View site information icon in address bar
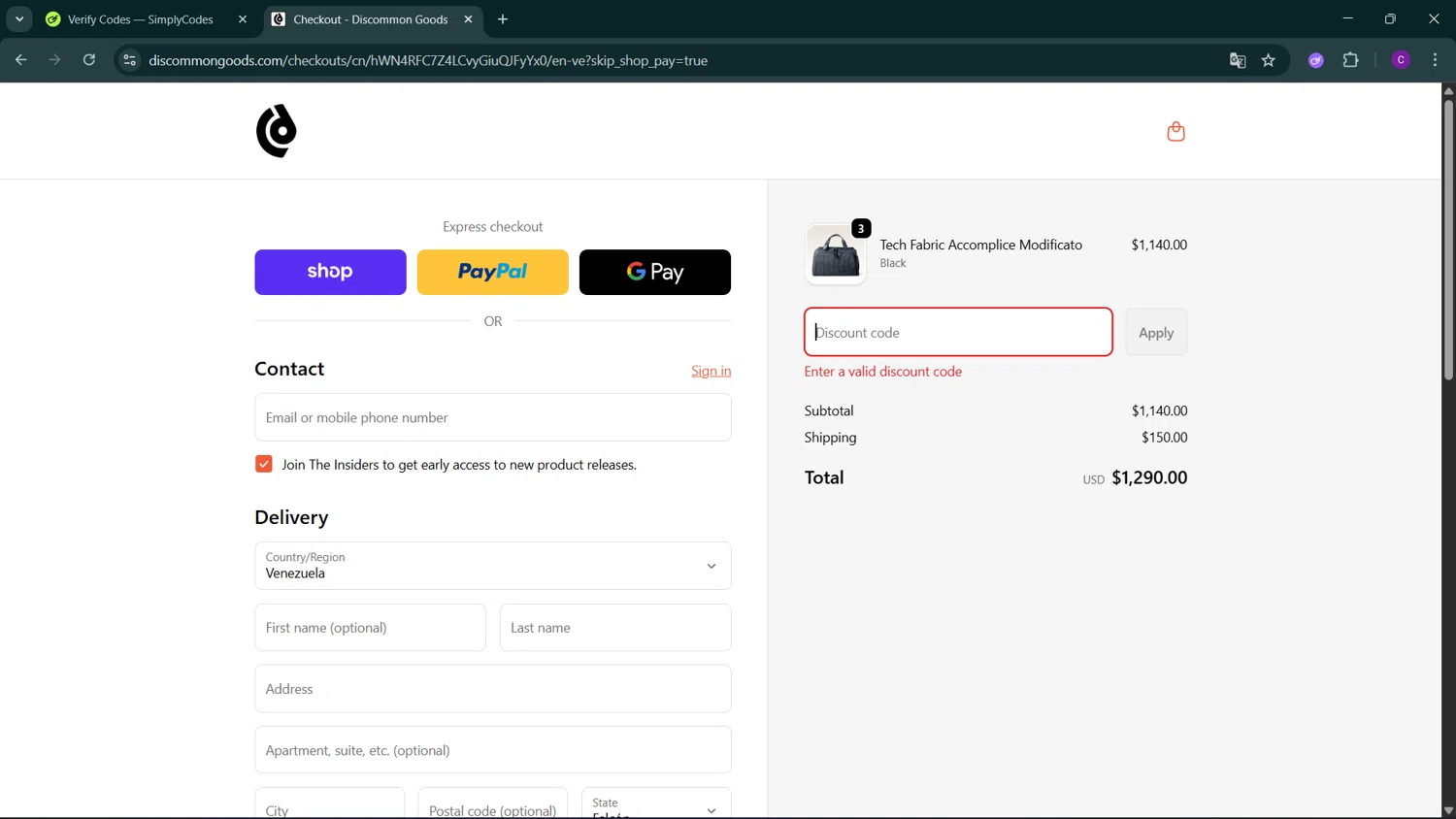The width and height of the screenshot is (1456, 819). coord(129,60)
